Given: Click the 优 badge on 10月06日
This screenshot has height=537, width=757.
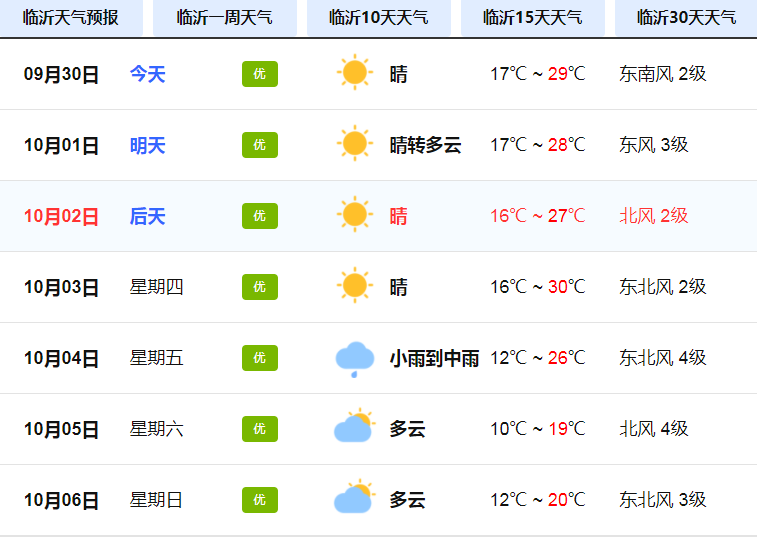Looking at the screenshot, I should pos(260,500).
